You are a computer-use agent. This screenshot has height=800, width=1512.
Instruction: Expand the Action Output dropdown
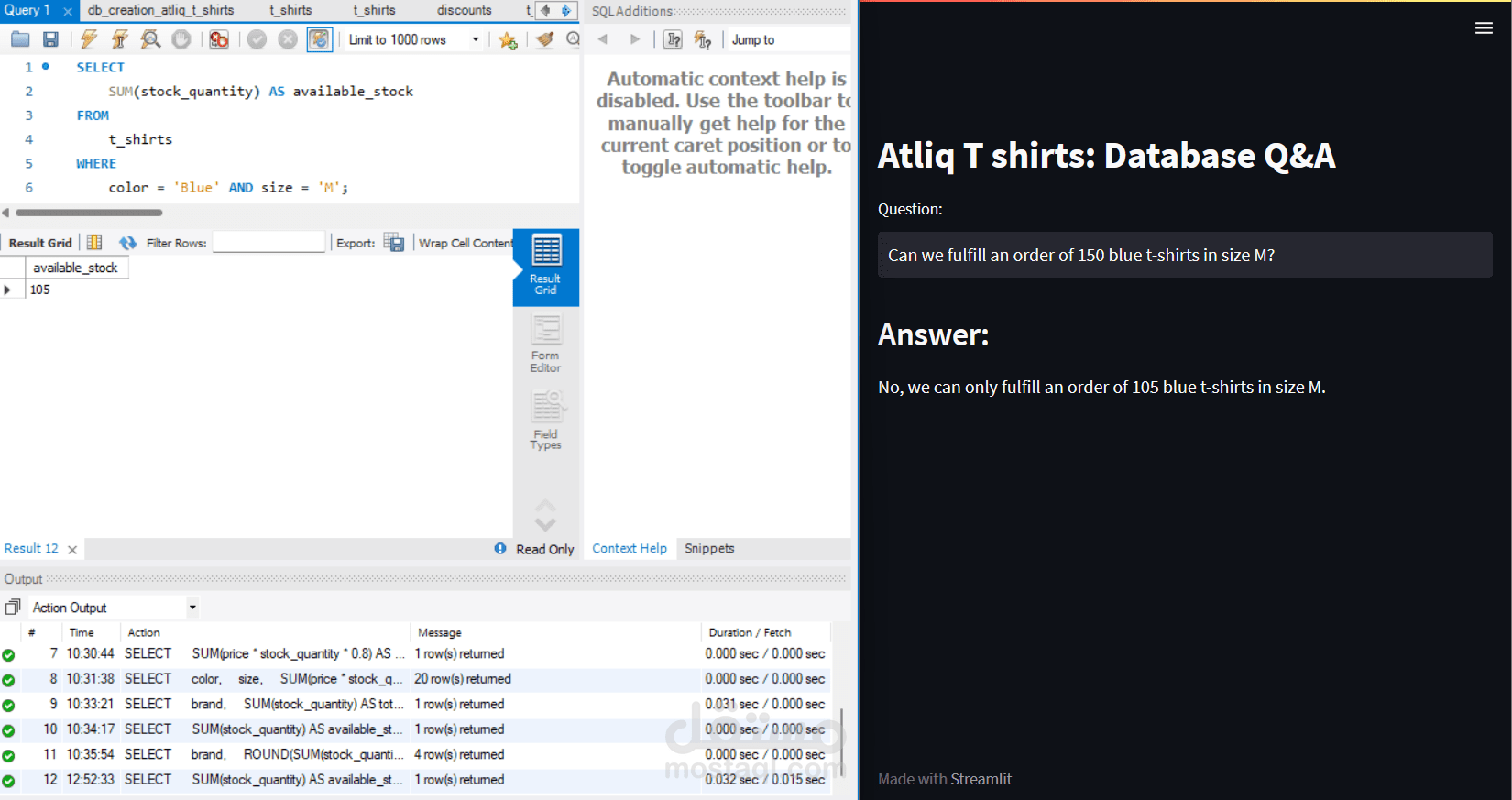click(x=192, y=608)
